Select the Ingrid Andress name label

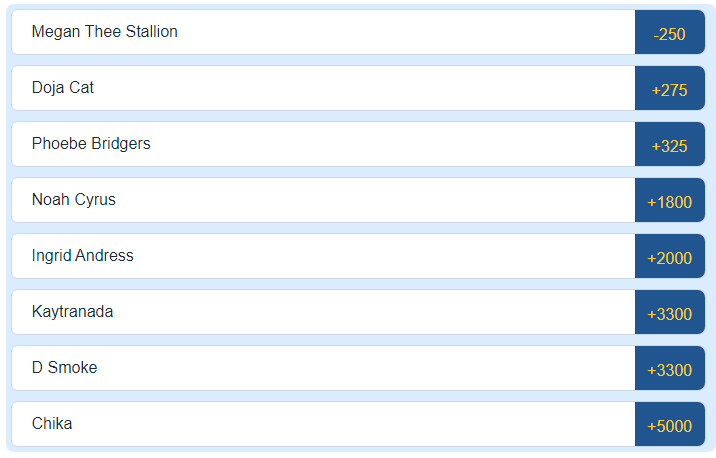pos(82,256)
